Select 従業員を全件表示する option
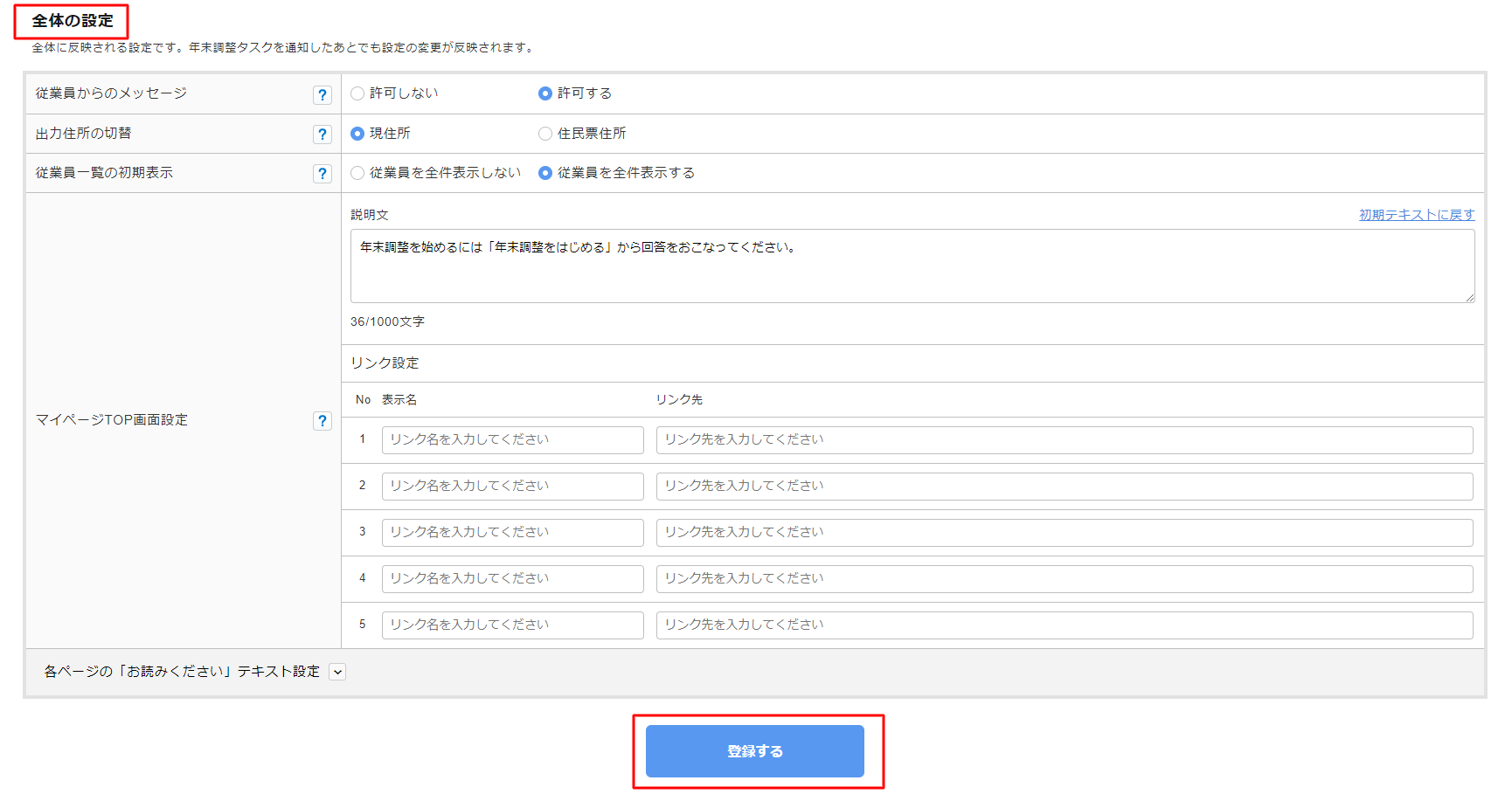 [x=545, y=173]
